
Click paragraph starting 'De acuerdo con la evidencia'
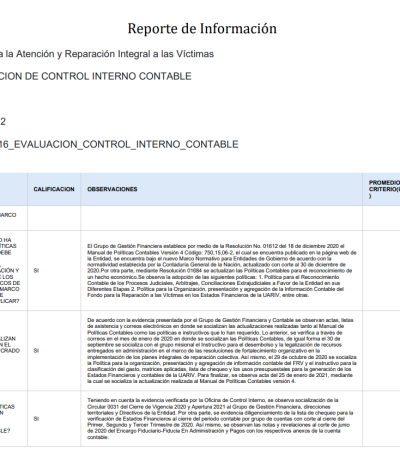[x=222, y=350]
